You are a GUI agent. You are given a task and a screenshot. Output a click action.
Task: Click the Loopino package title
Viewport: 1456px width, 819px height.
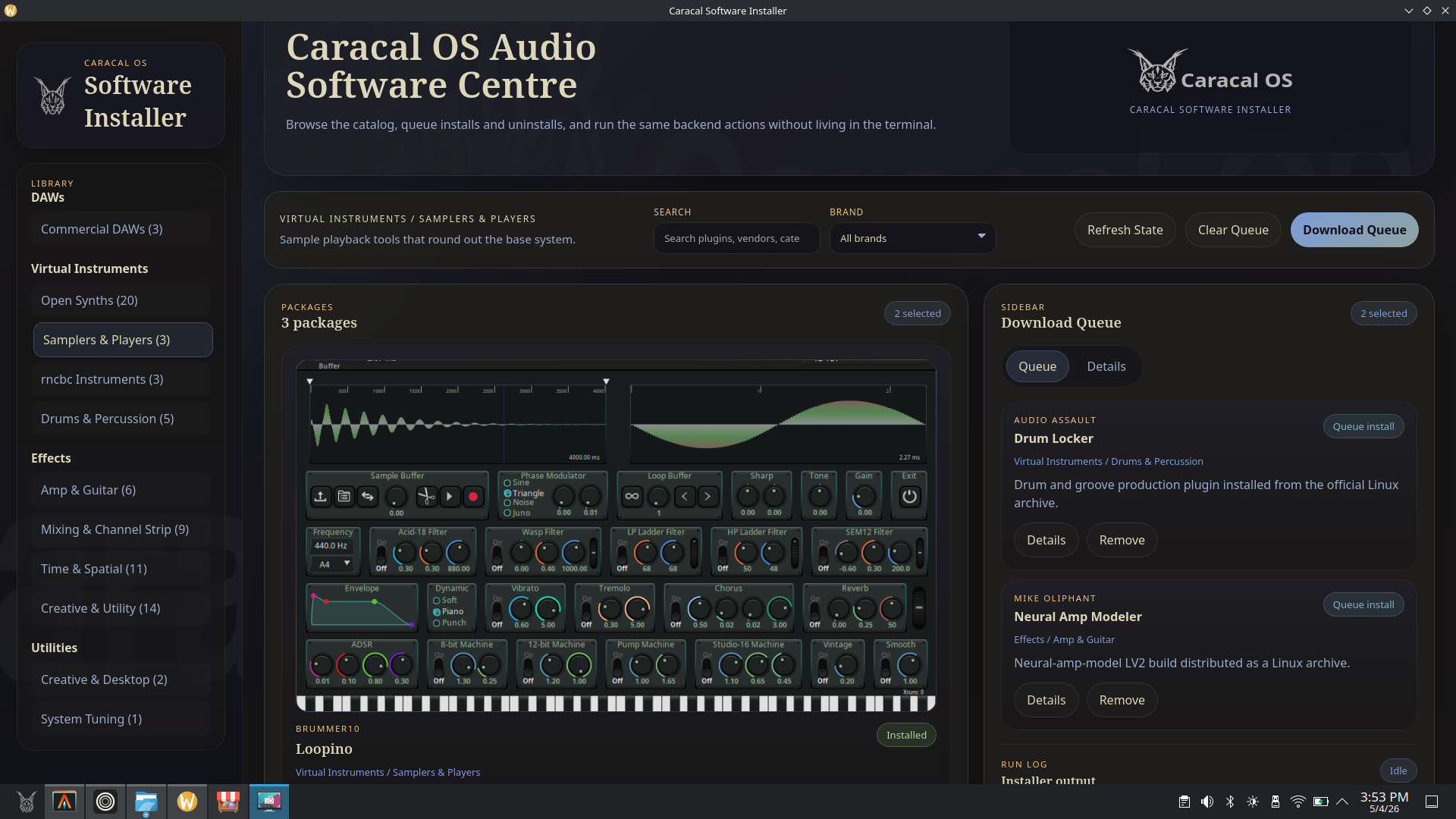click(x=324, y=748)
